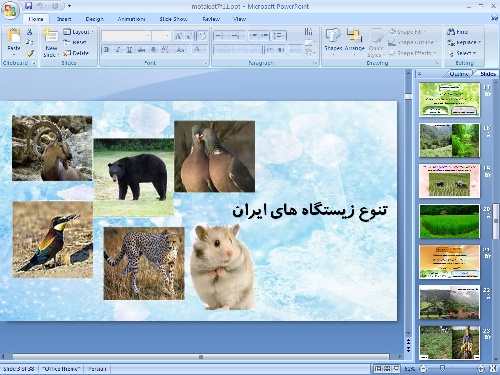Image resolution: width=500 pixels, height=375 pixels.
Task: Add a New Slide
Action: point(51,43)
